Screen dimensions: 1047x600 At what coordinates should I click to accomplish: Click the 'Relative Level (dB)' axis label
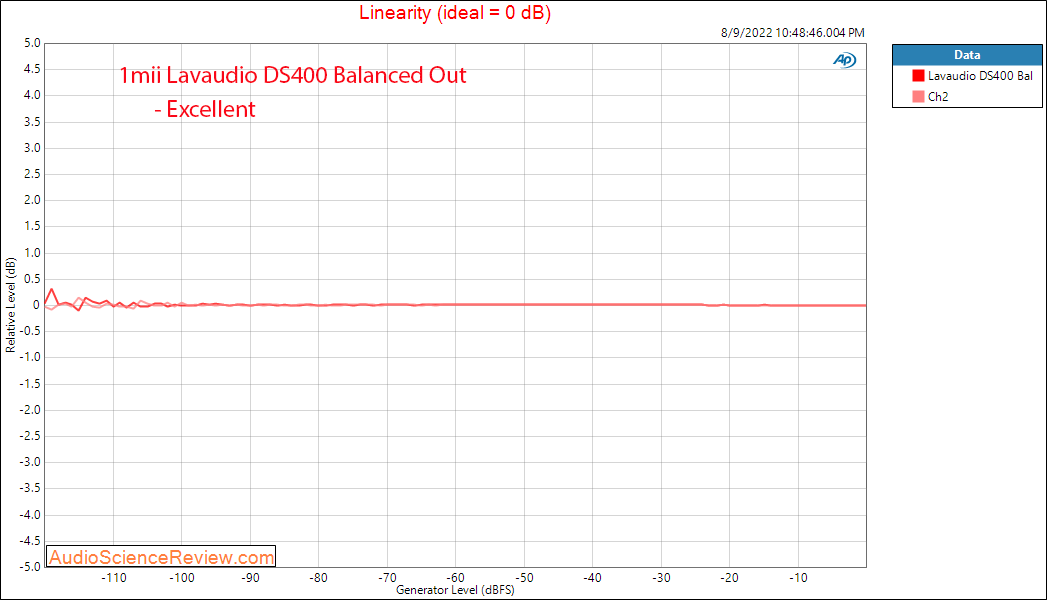coord(10,305)
